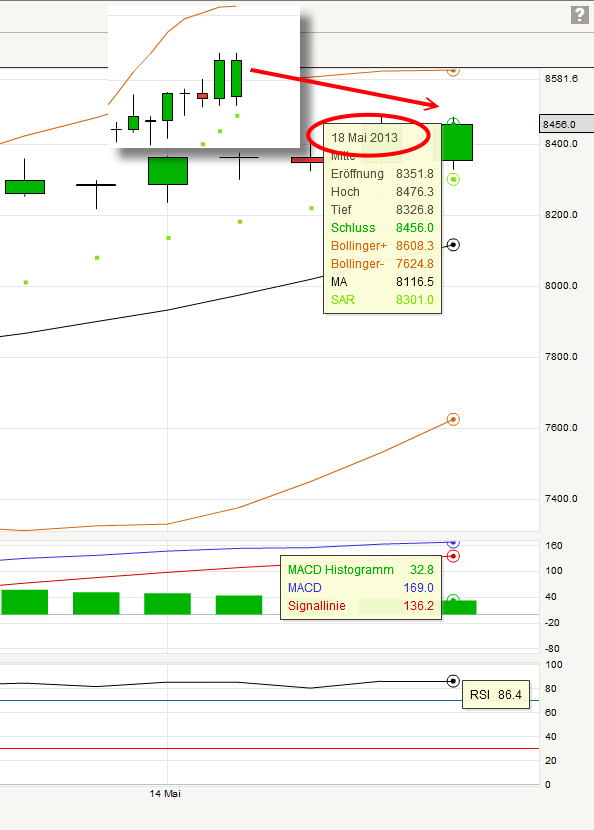Click the 8400.0 price axis label

coord(561,143)
